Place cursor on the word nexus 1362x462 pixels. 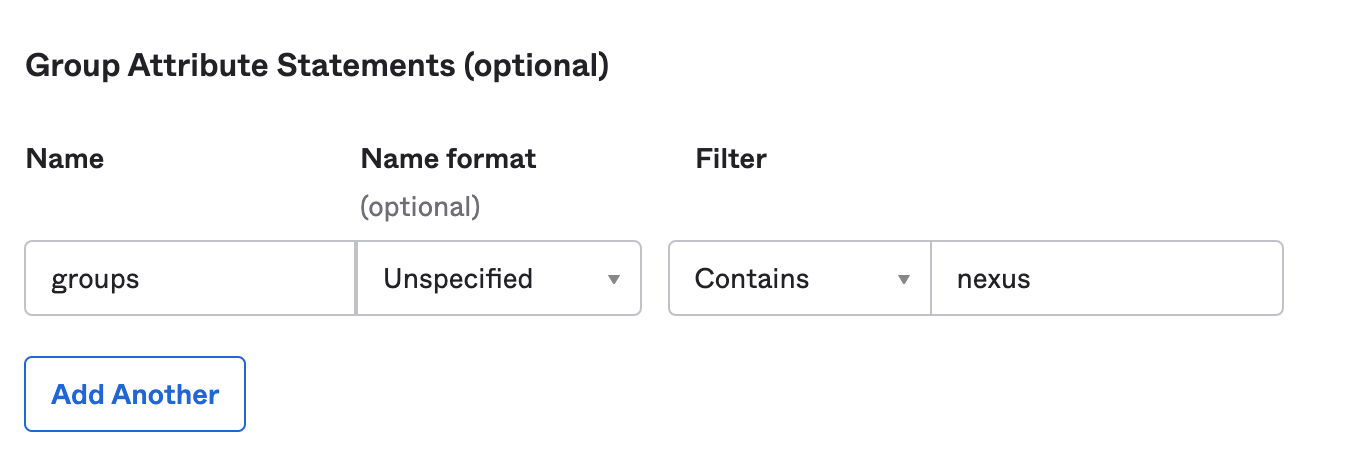[x=993, y=279]
